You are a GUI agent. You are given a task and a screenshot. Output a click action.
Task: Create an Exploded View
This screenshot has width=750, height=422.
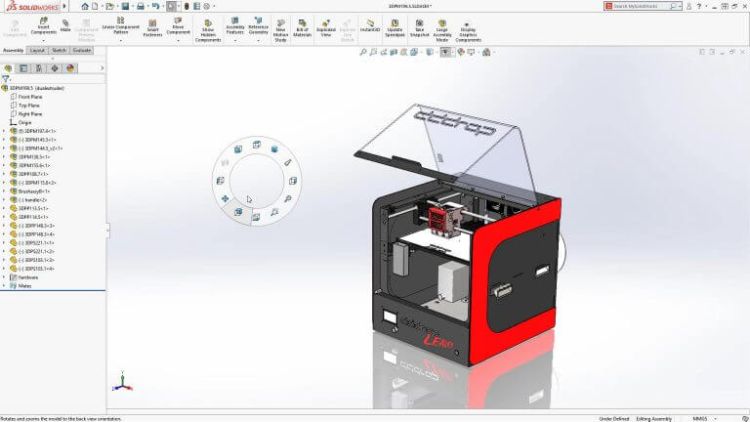pos(326,28)
